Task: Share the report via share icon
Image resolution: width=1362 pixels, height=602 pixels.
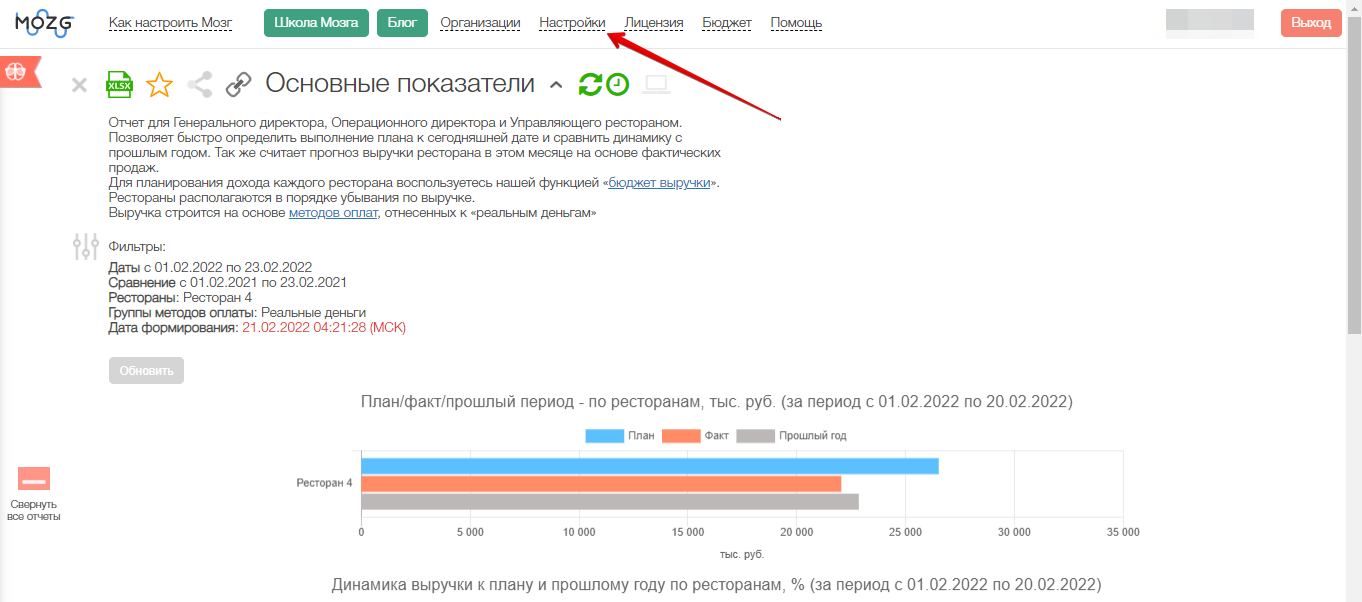Action: coord(200,84)
